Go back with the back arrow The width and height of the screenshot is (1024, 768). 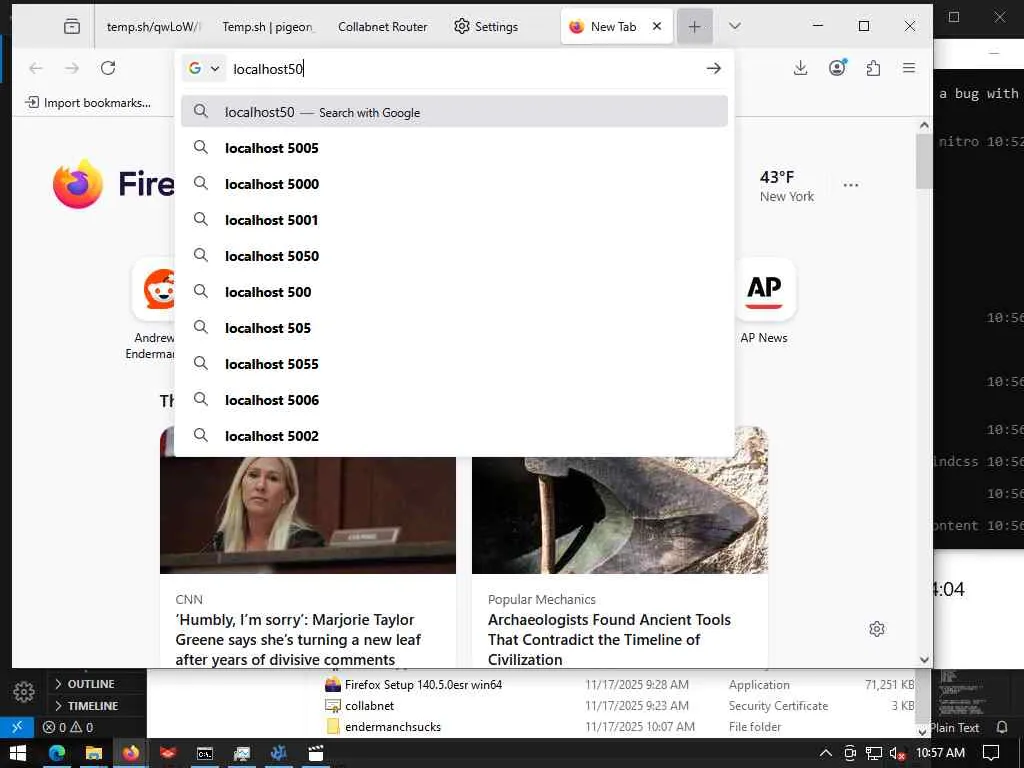tap(36, 68)
